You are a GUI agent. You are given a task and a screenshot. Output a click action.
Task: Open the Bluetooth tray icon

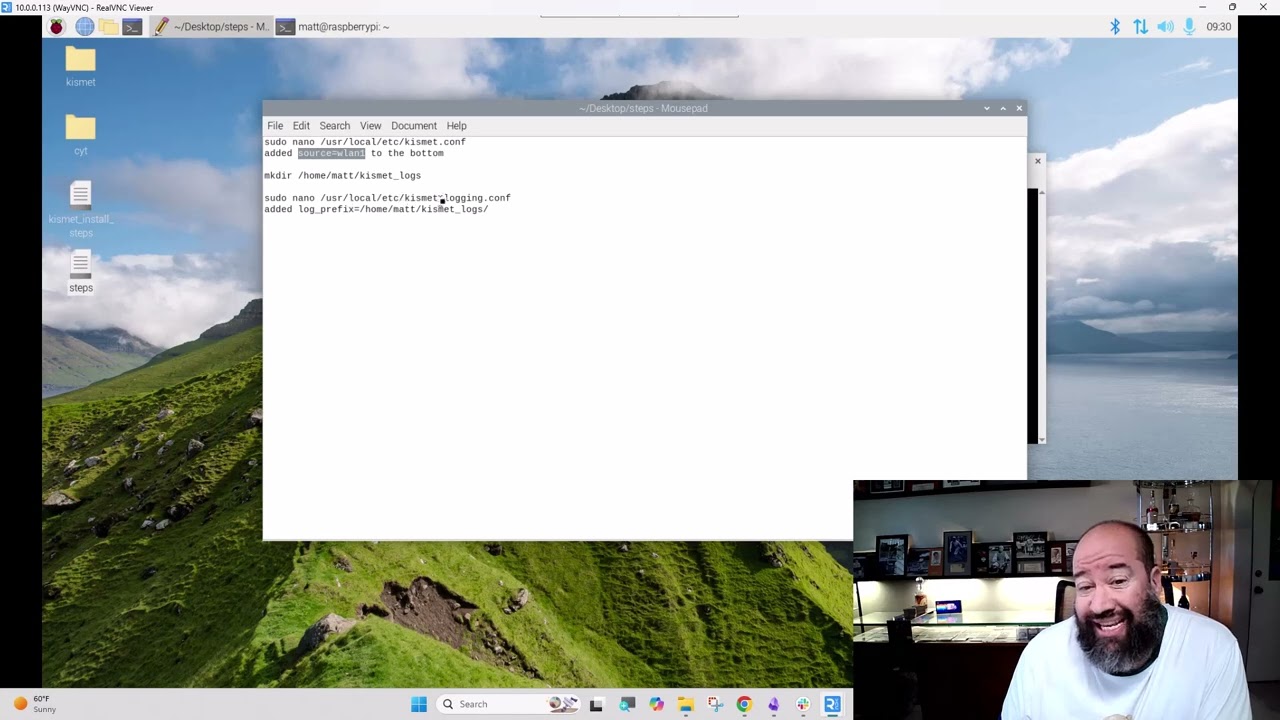coord(1115,27)
